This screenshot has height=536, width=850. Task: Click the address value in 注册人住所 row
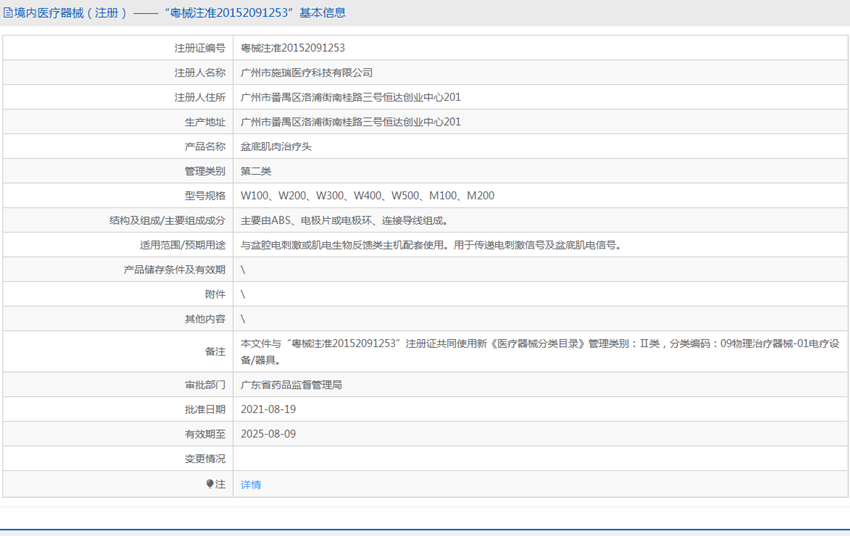pyautogui.click(x=350, y=98)
